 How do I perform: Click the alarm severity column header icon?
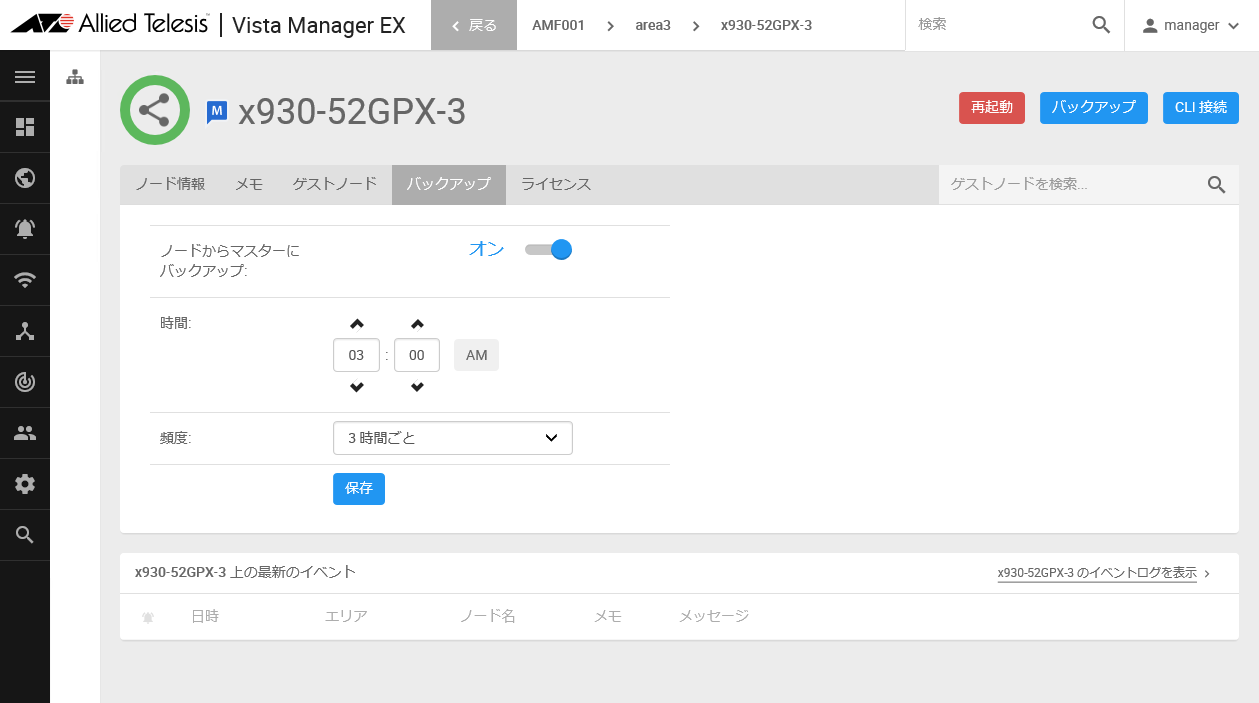148,617
